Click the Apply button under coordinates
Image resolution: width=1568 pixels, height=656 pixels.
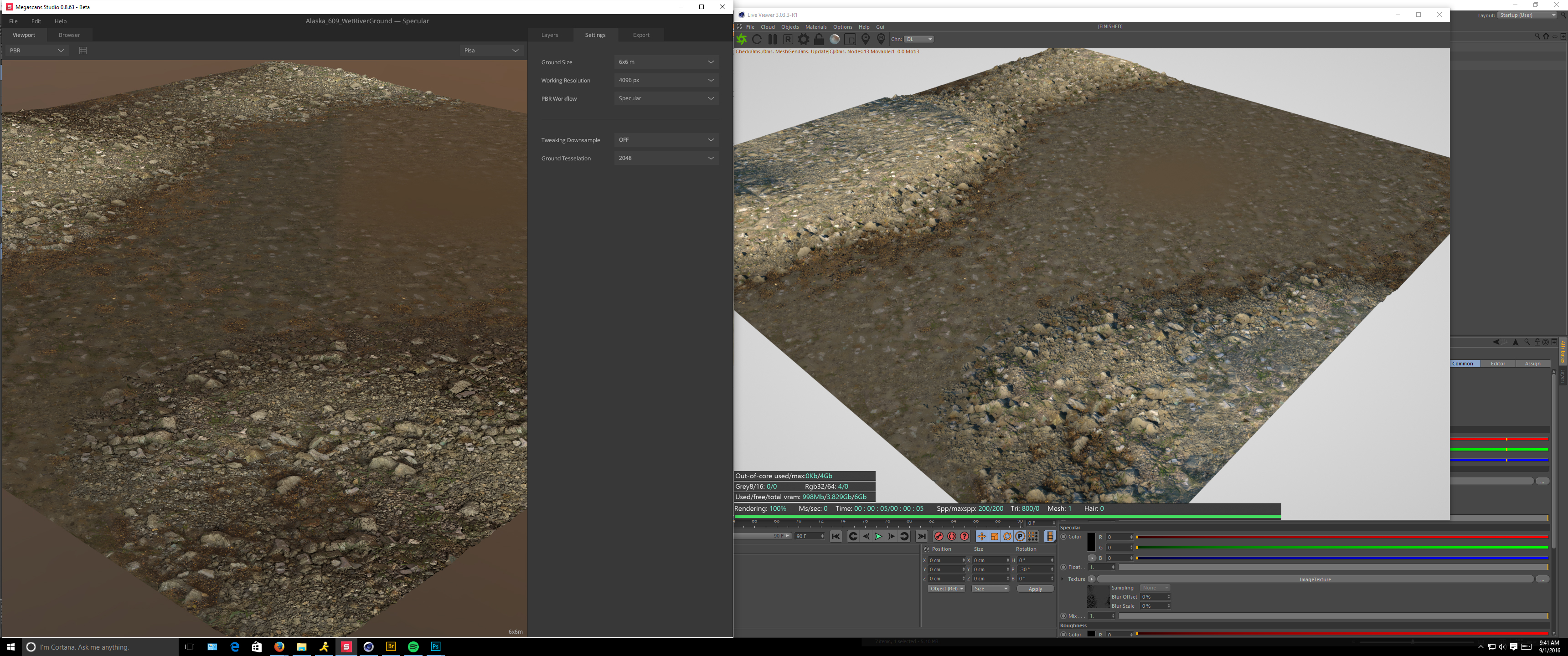click(1035, 589)
